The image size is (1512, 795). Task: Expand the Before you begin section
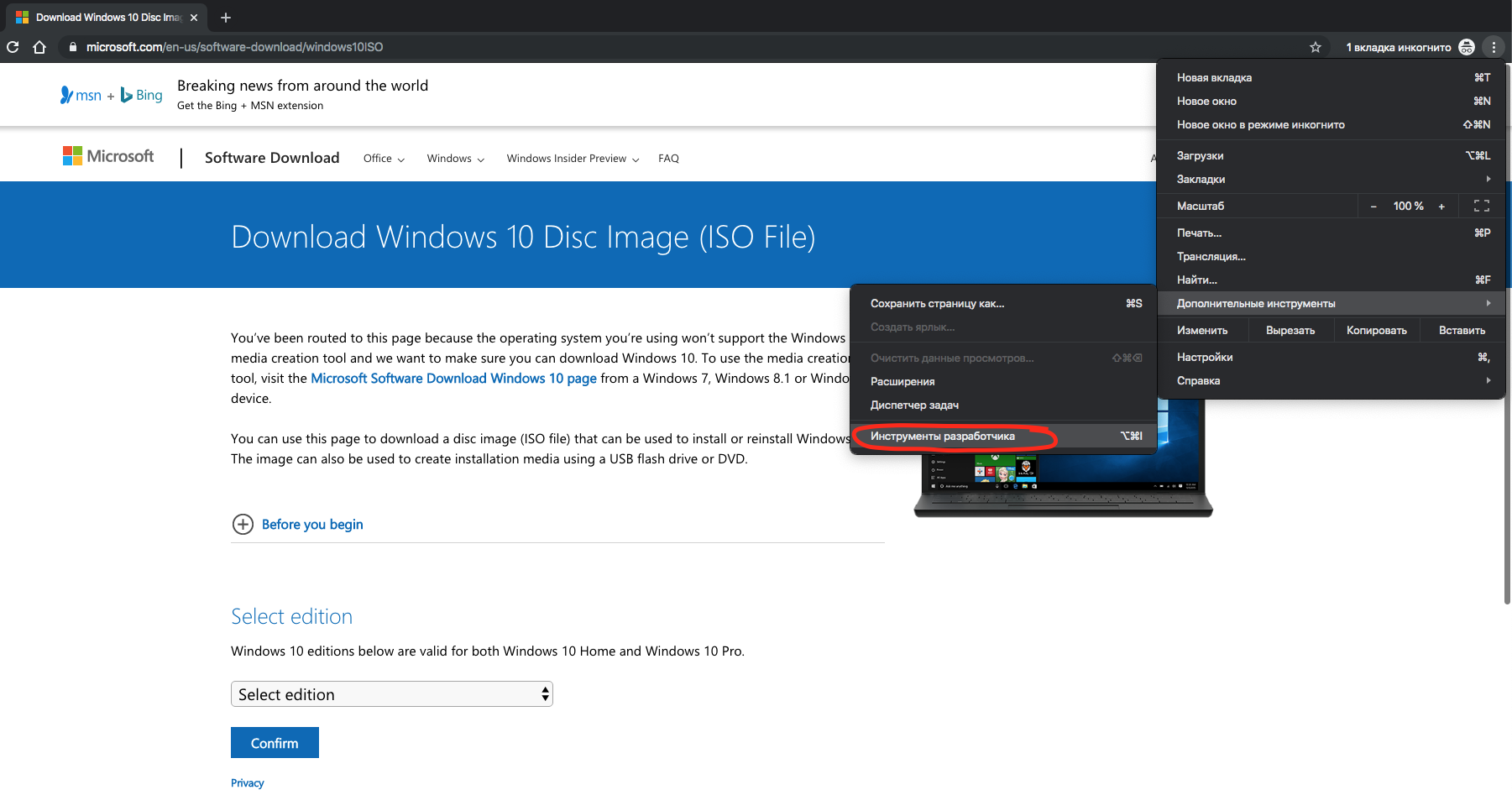click(312, 524)
